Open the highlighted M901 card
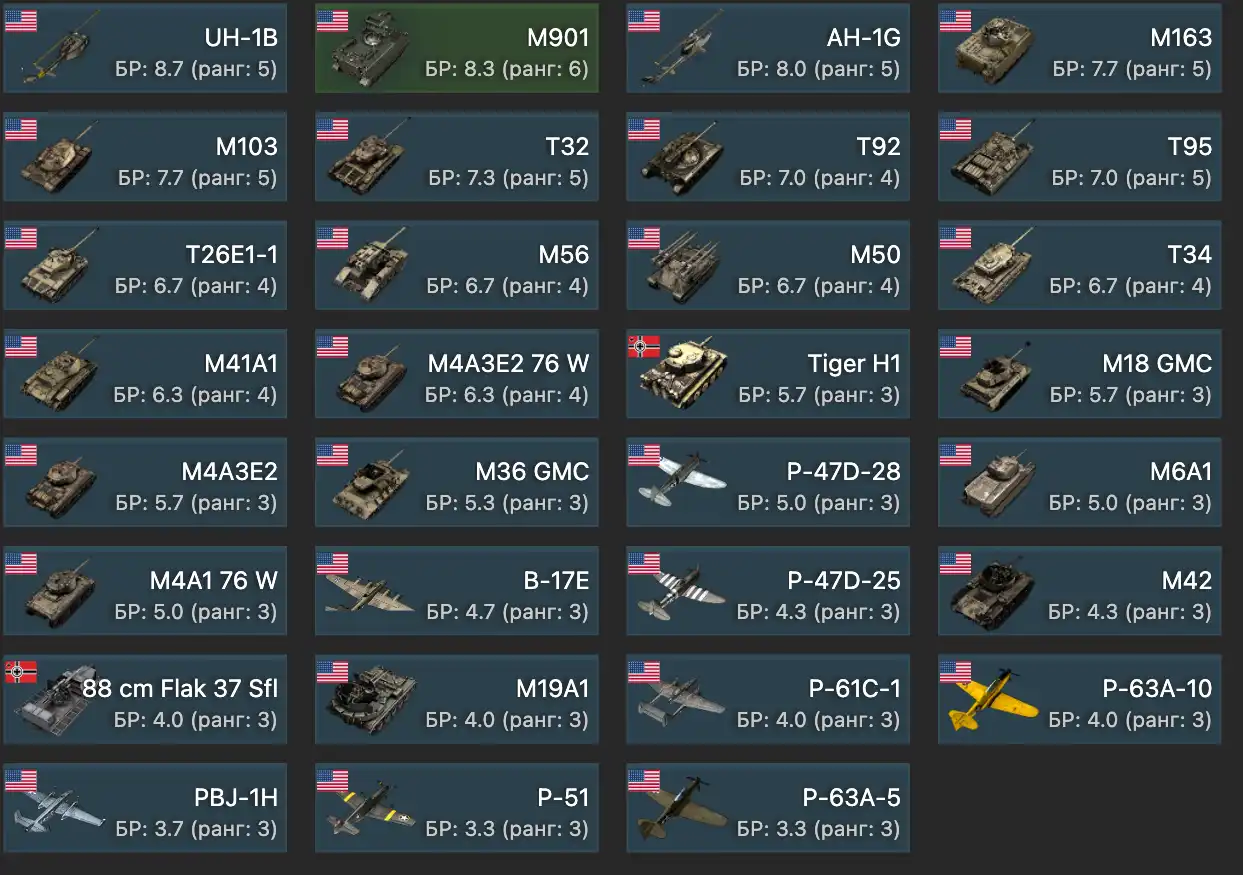The image size is (1243, 875). pos(457,48)
